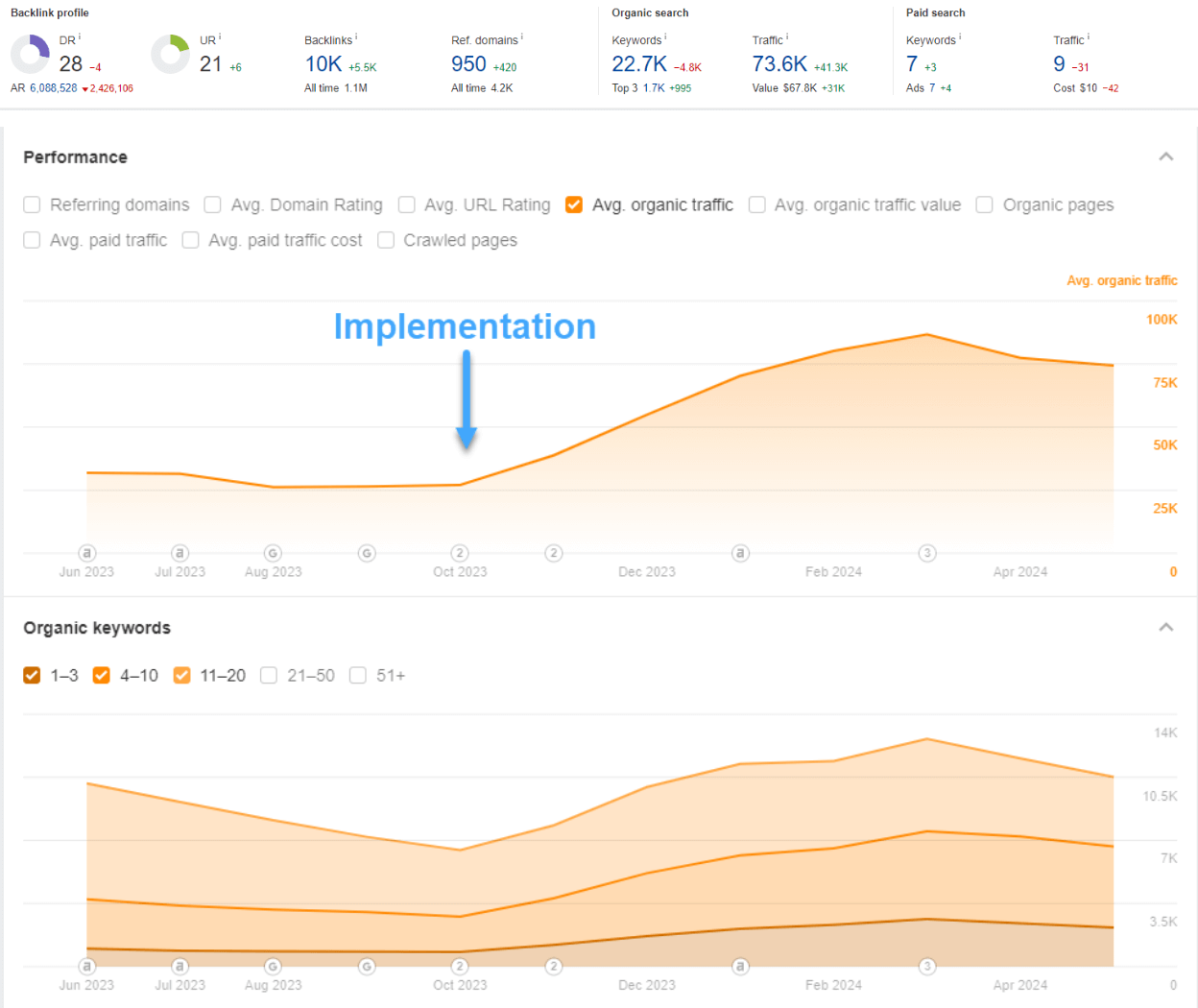The width and height of the screenshot is (1198, 1008).
Task: Tick the 21–50 keyword positions checkbox
Action: [269, 676]
